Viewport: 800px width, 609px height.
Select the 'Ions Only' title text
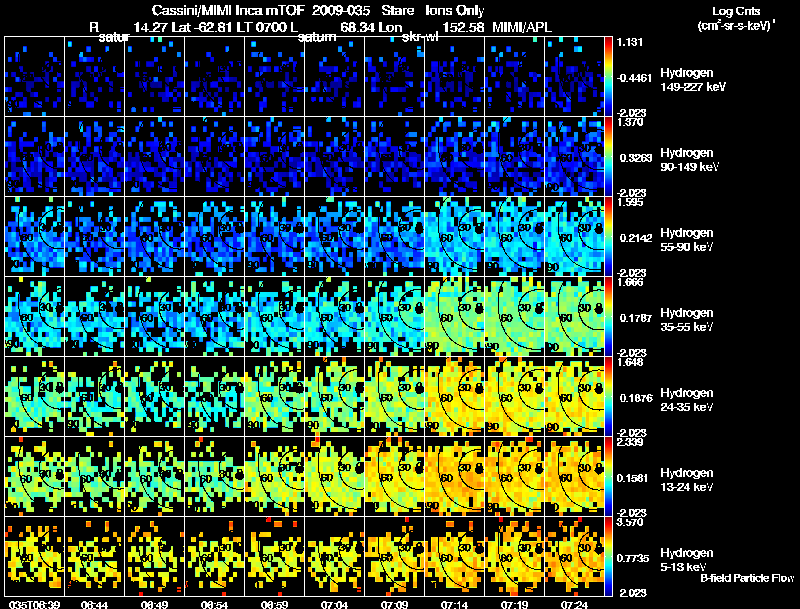click(455, 10)
